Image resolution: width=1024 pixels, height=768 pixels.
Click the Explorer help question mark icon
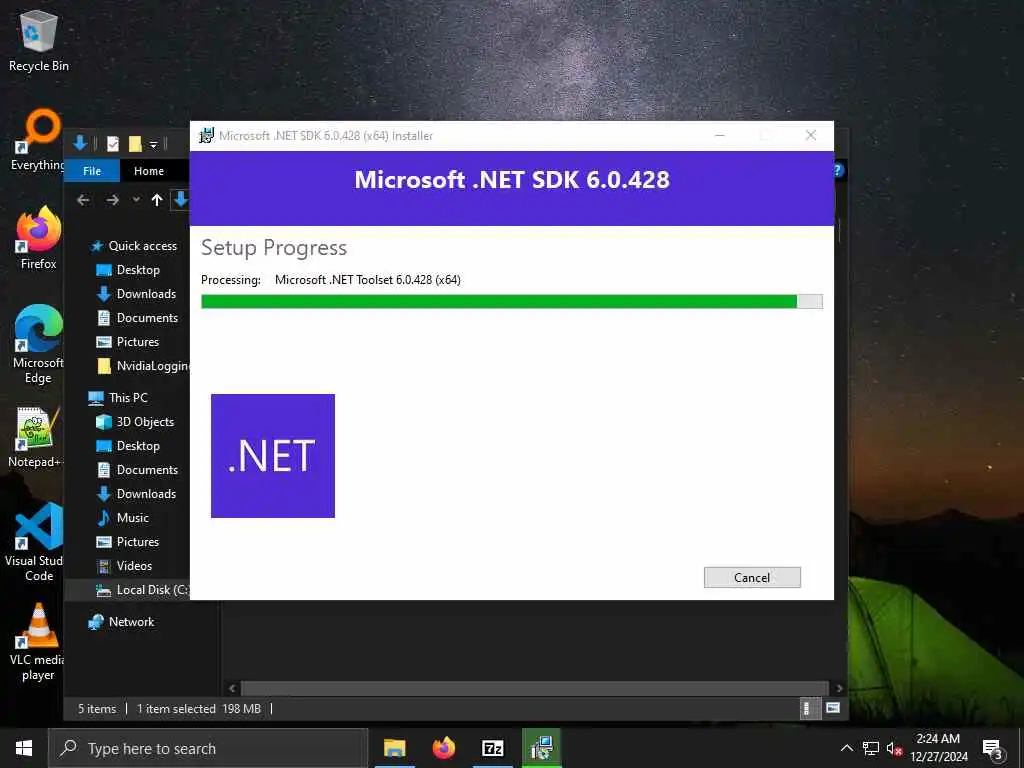pos(839,170)
